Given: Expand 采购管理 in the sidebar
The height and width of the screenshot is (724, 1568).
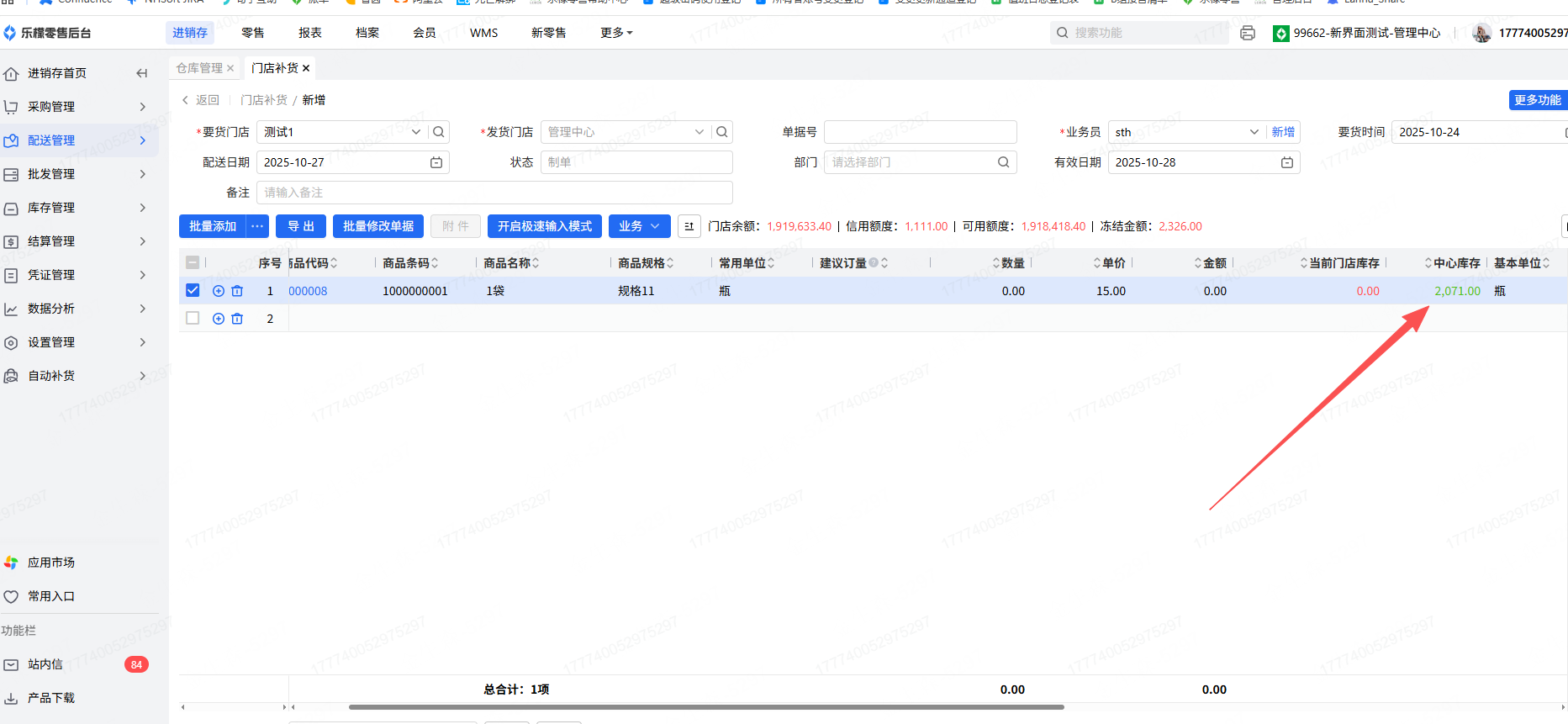Looking at the screenshot, I should tap(51, 107).
